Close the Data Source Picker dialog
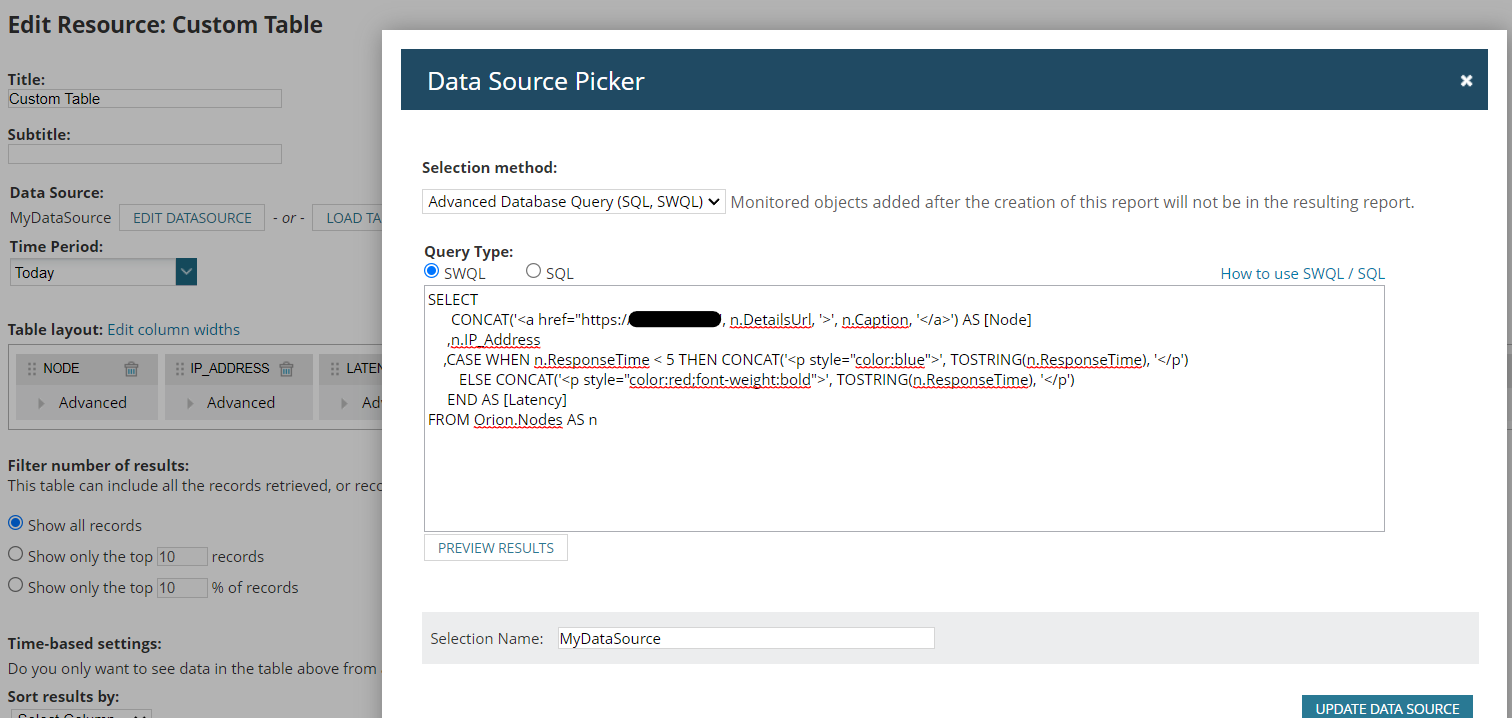The height and width of the screenshot is (718, 1512). click(1466, 81)
